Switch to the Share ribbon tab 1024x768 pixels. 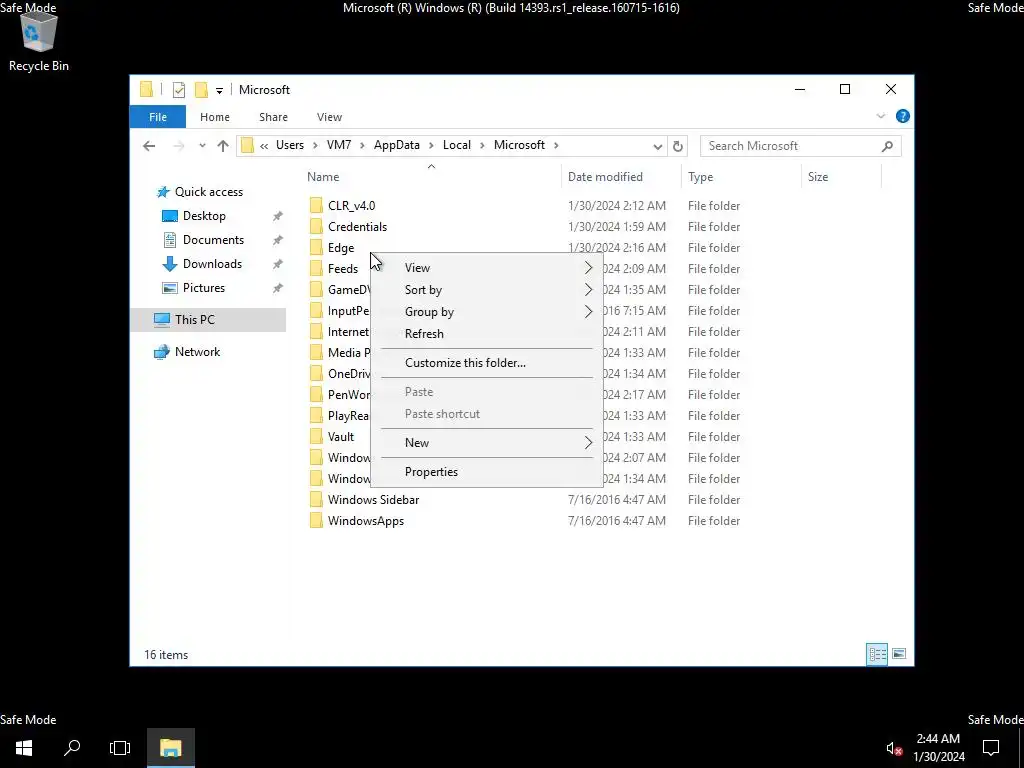[x=273, y=117]
